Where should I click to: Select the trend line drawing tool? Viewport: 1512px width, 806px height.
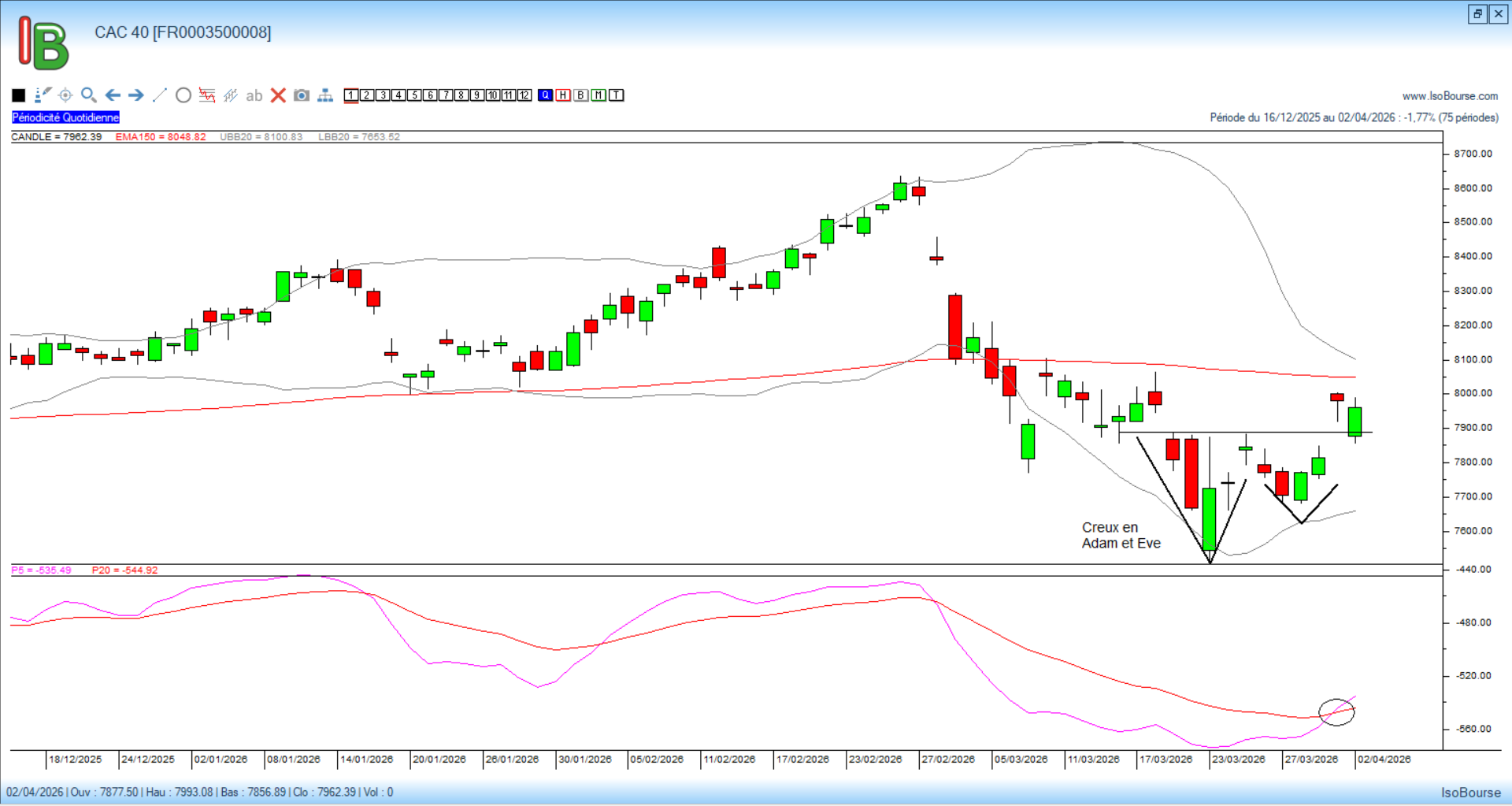(160, 95)
